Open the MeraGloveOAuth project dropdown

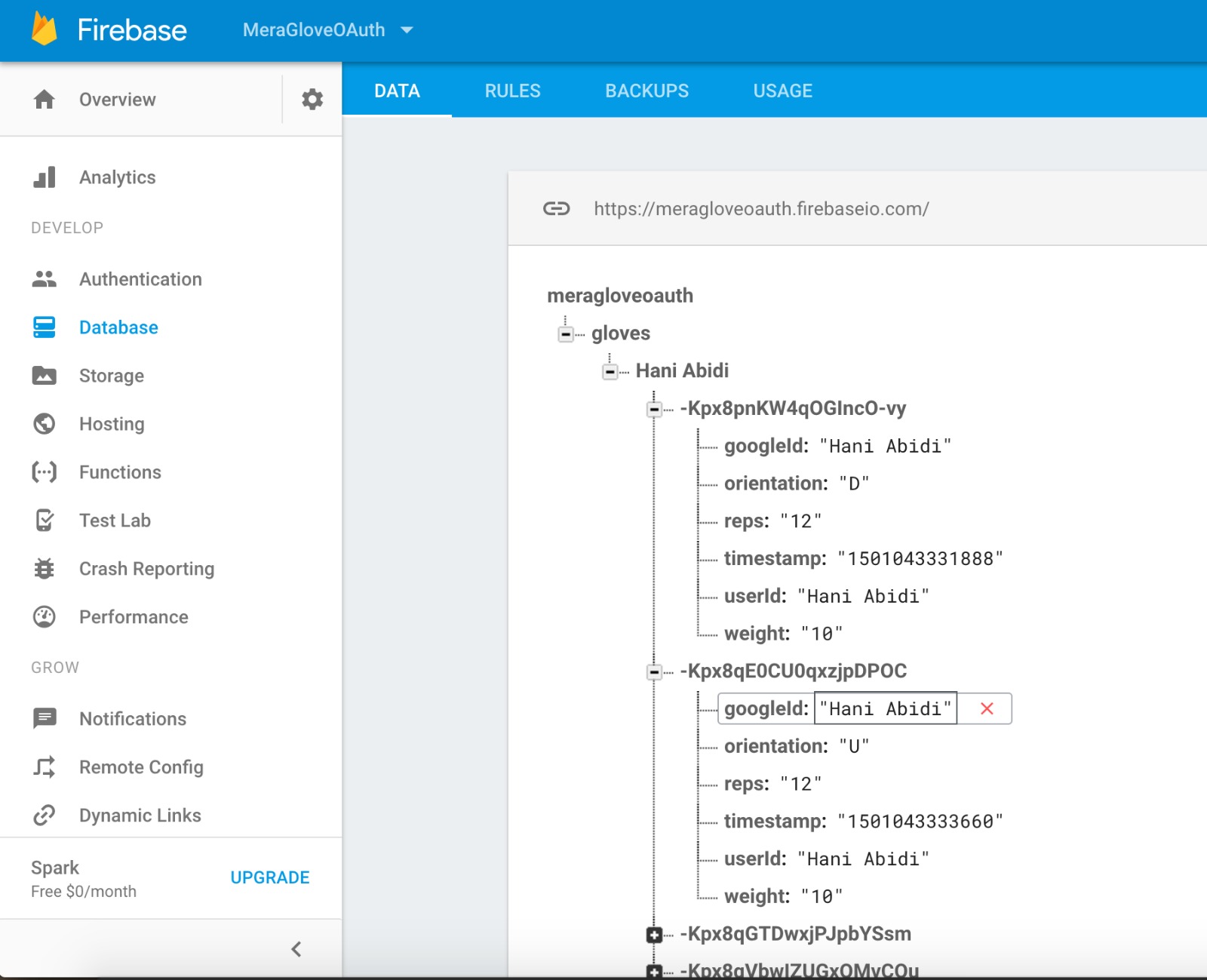point(328,30)
